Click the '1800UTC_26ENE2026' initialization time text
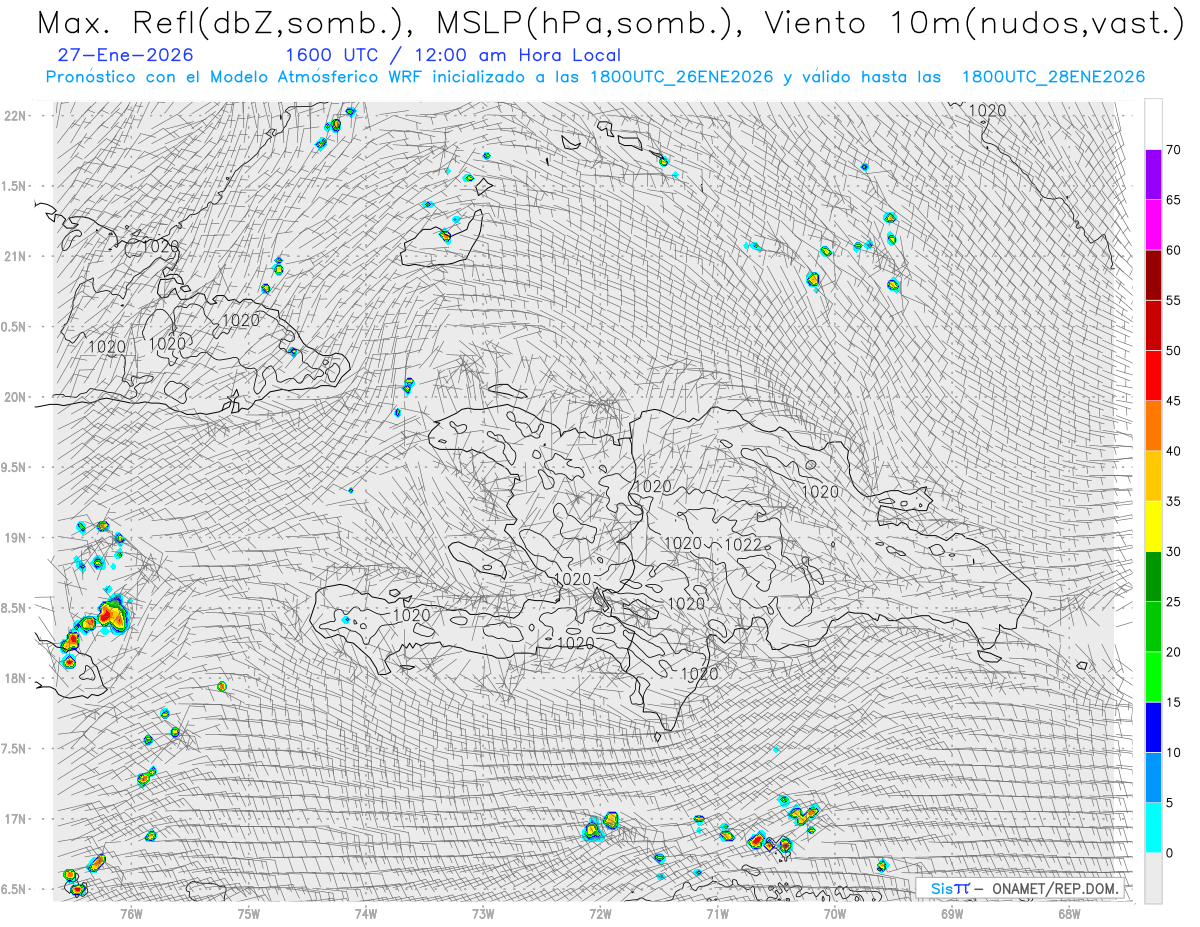1200x927 pixels. point(682,77)
